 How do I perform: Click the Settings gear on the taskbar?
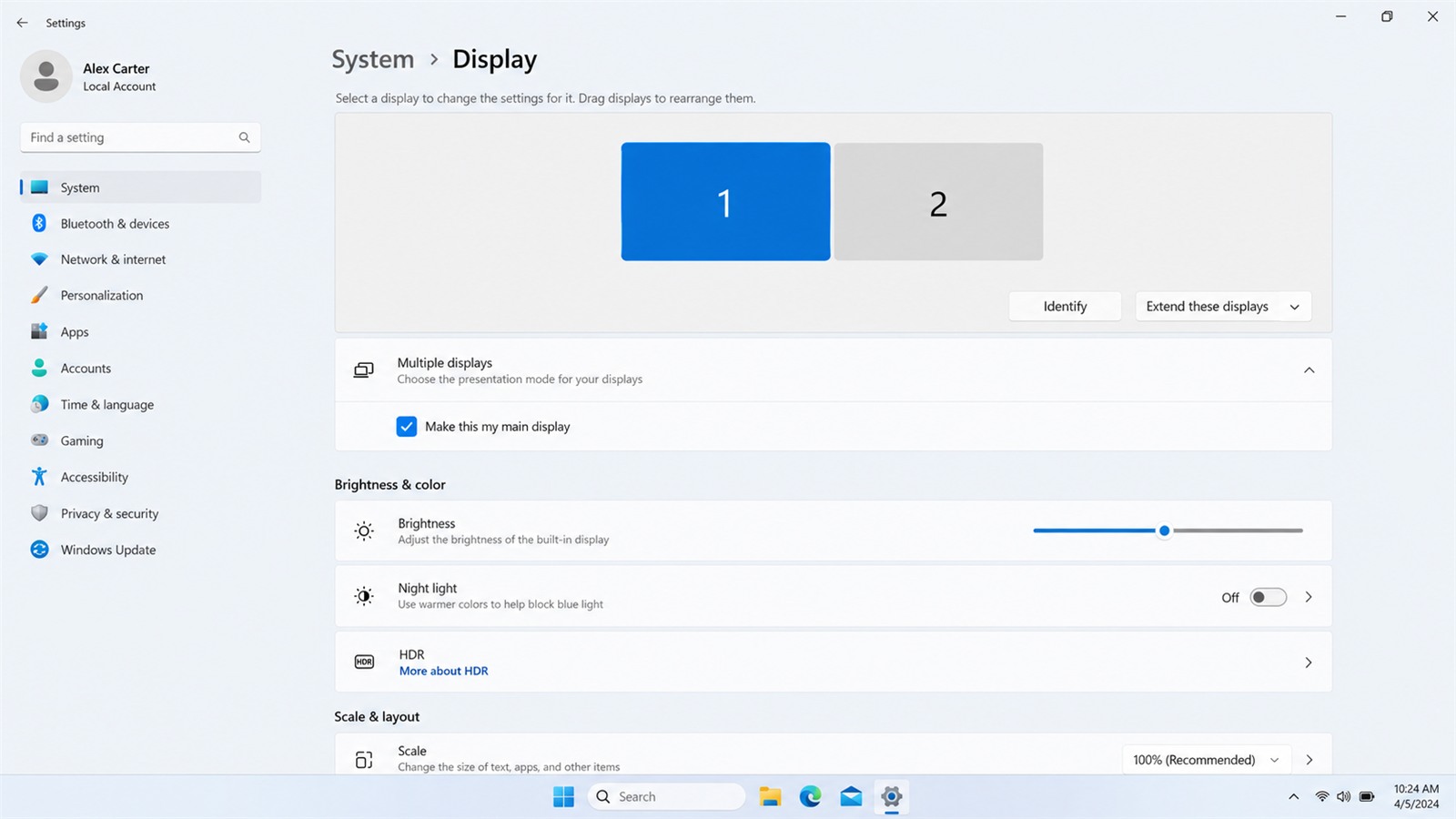pyautogui.click(x=892, y=796)
